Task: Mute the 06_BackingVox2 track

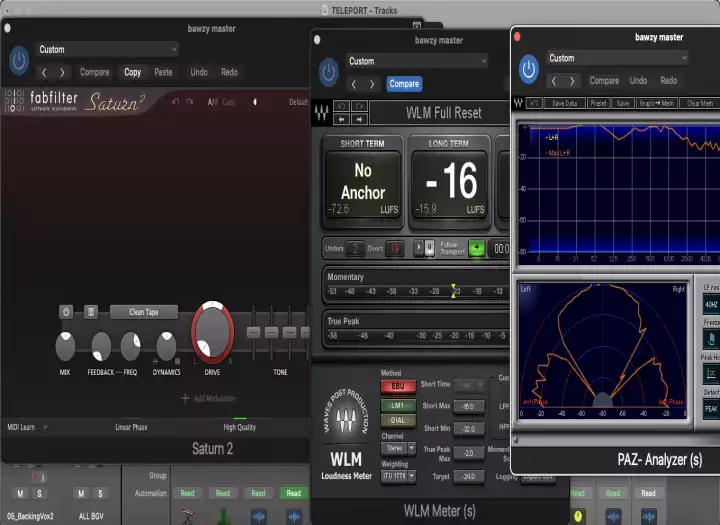Action: click(x=20, y=494)
